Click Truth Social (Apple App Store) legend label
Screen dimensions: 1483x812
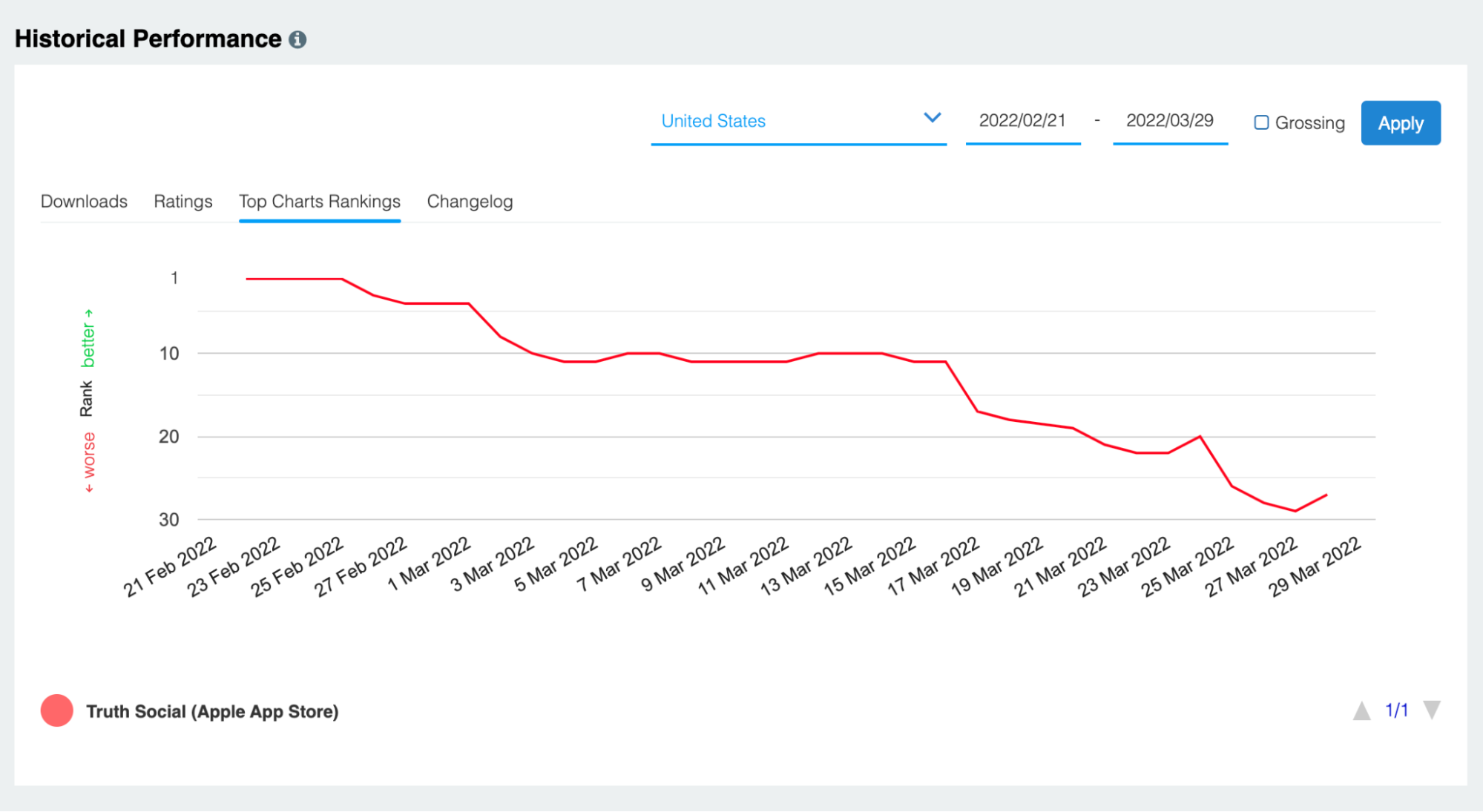click(x=212, y=712)
